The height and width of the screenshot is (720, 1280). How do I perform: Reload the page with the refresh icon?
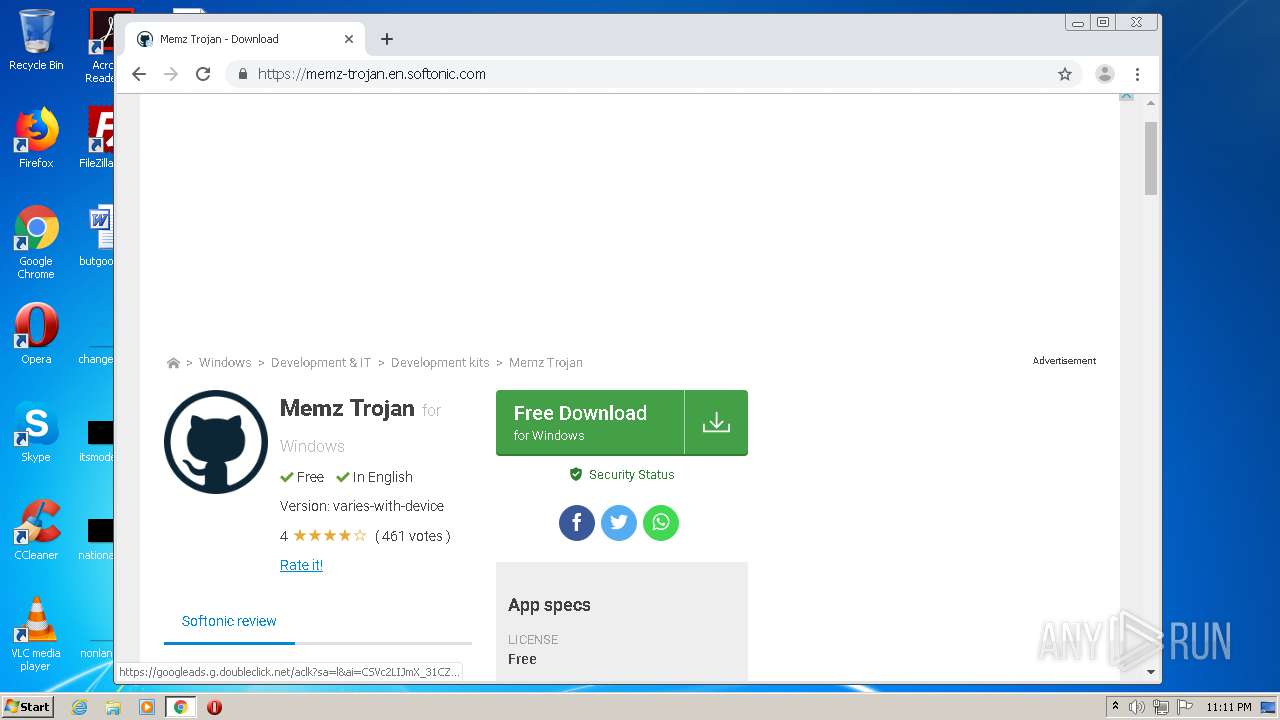tap(203, 74)
